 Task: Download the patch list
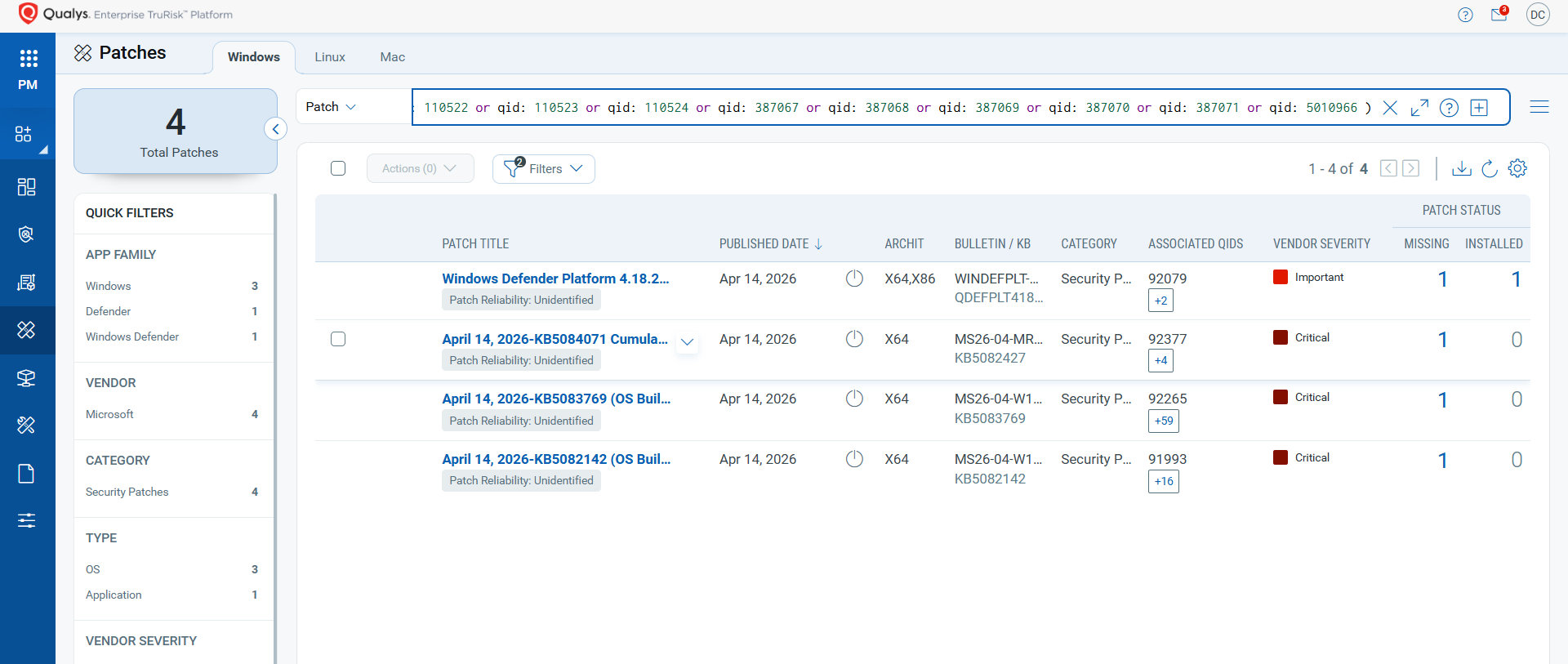(1462, 168)
